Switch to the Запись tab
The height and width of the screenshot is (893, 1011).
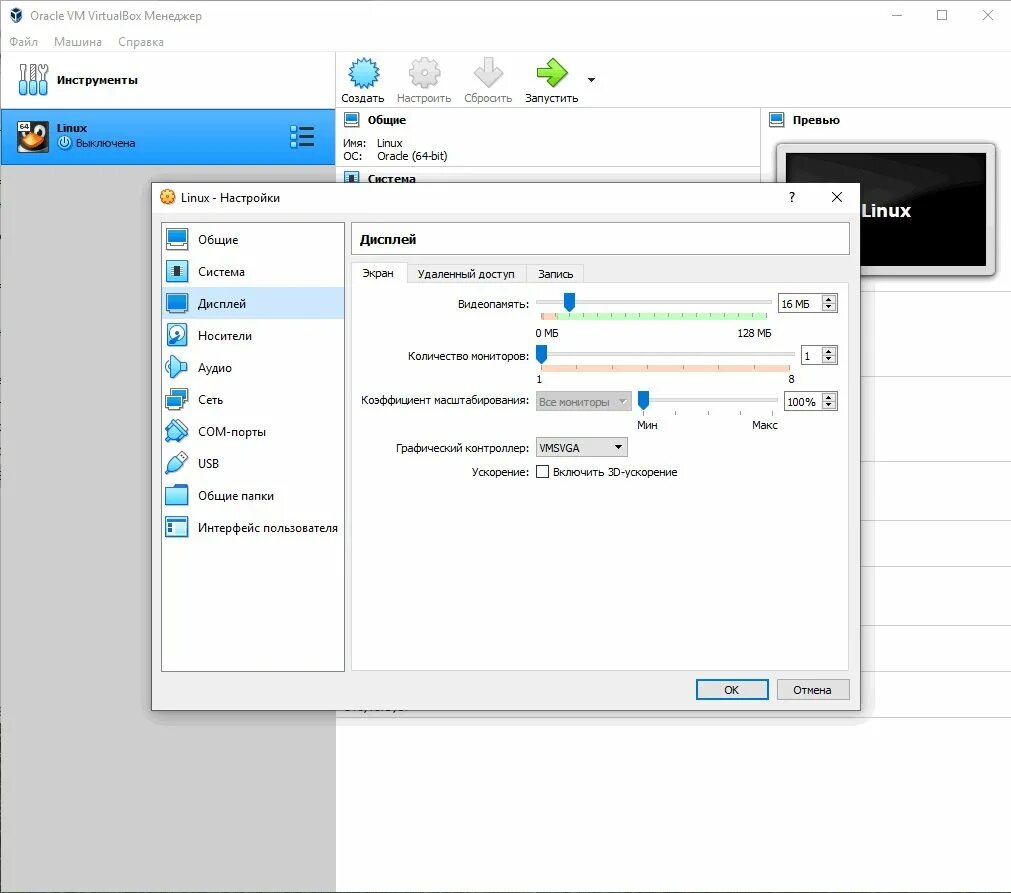555,274
